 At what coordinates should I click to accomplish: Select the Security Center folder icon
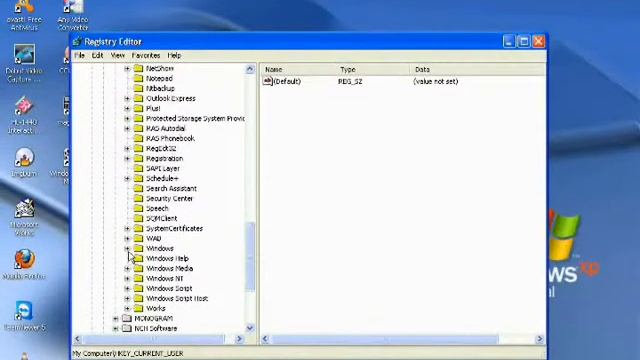(139, 198)
